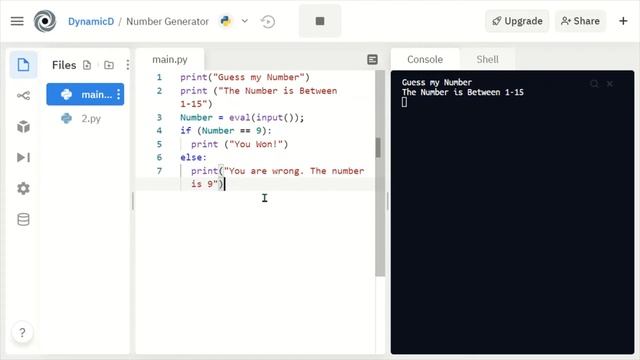This screenshot has width=640, height=360.
Task: Open the history rewind icon
Action: point(268,21)
